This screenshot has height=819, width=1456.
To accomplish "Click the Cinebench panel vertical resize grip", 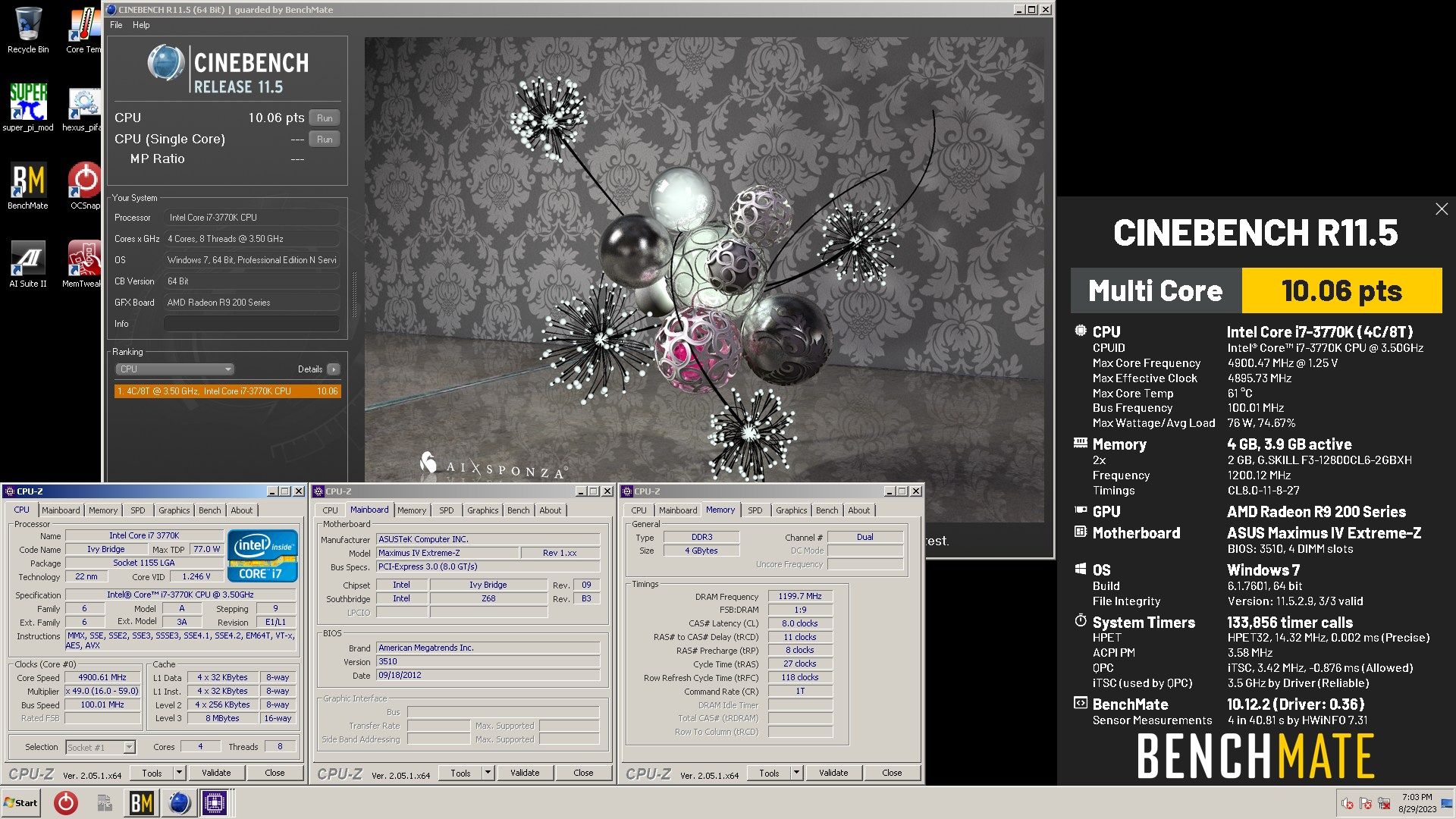I will point(354,295).
